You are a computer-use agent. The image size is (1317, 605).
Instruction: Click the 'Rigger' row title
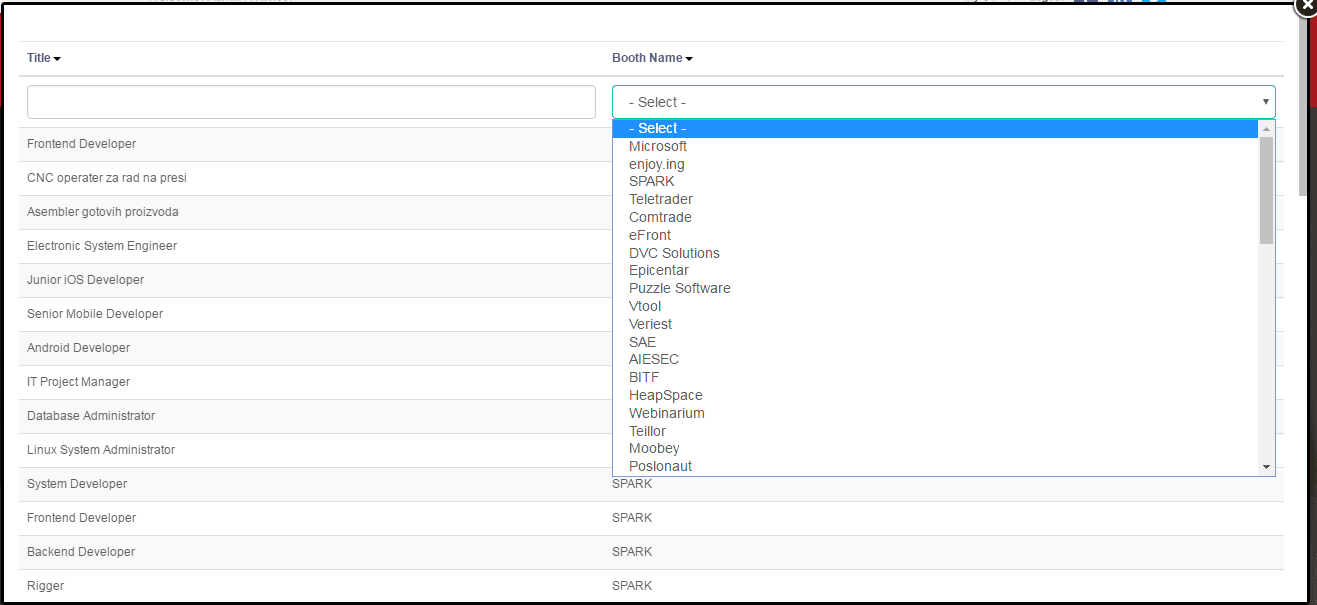[45, 586]
